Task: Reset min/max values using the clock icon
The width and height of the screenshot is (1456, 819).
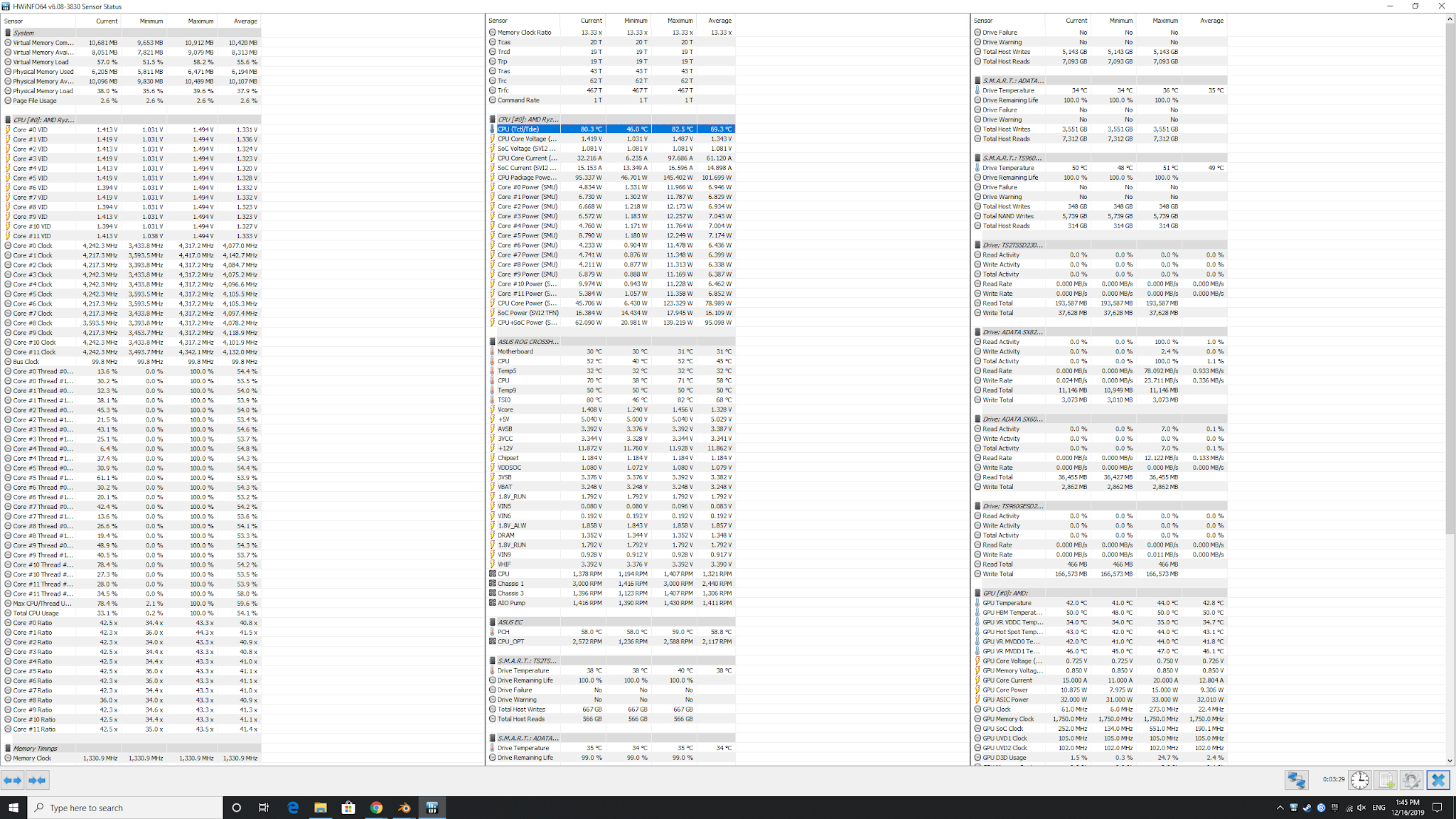Action: point(1360,780)
